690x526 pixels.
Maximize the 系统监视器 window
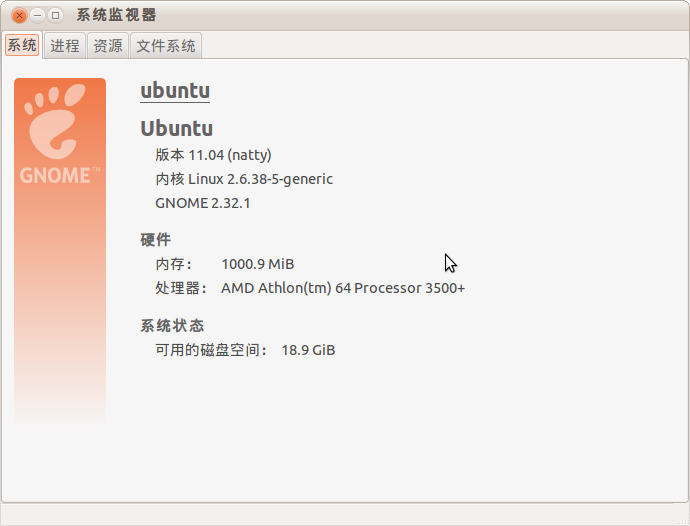[55, 15]
